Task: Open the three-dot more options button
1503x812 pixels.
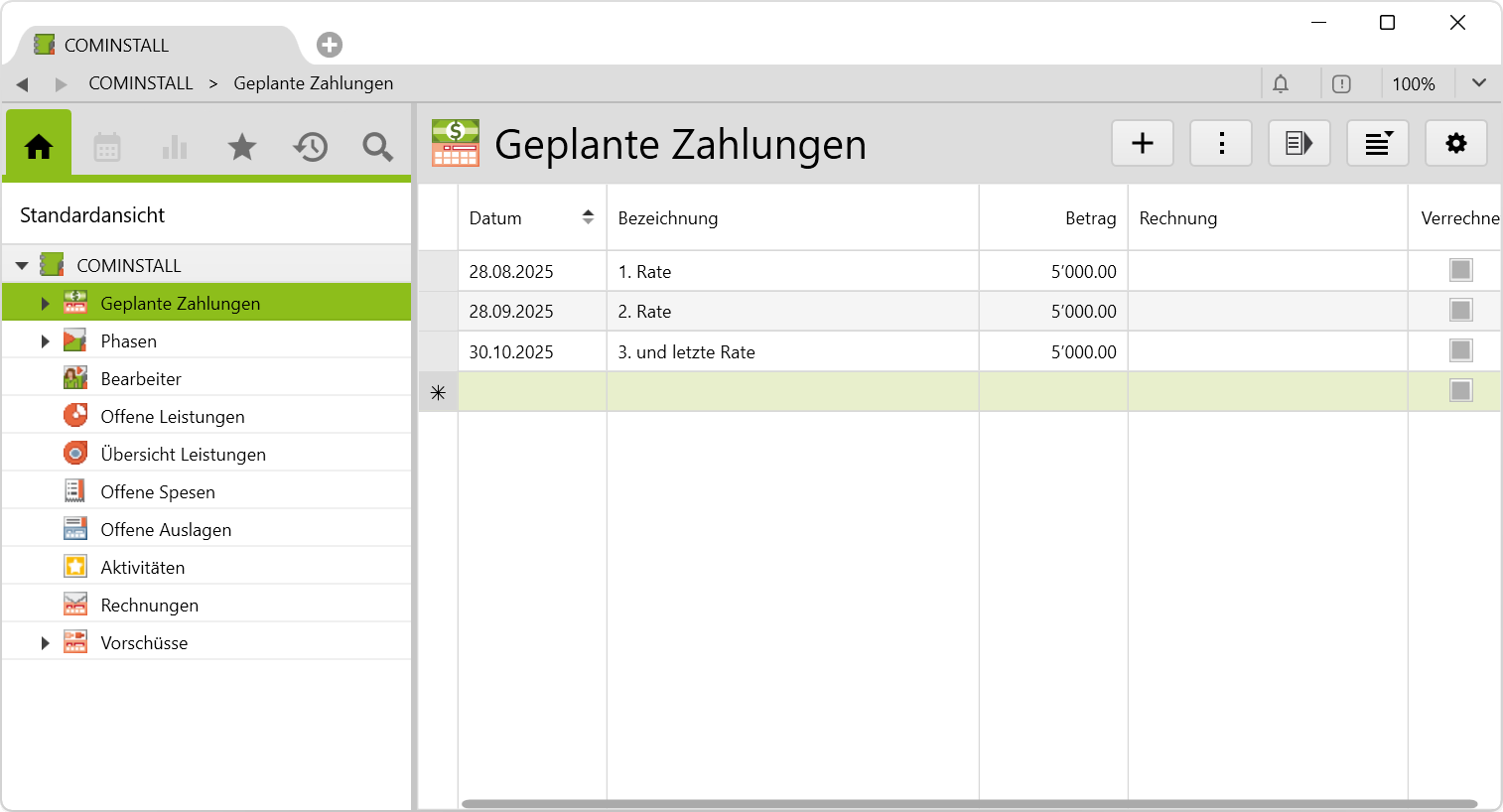Action: (x=1221, y=144)
